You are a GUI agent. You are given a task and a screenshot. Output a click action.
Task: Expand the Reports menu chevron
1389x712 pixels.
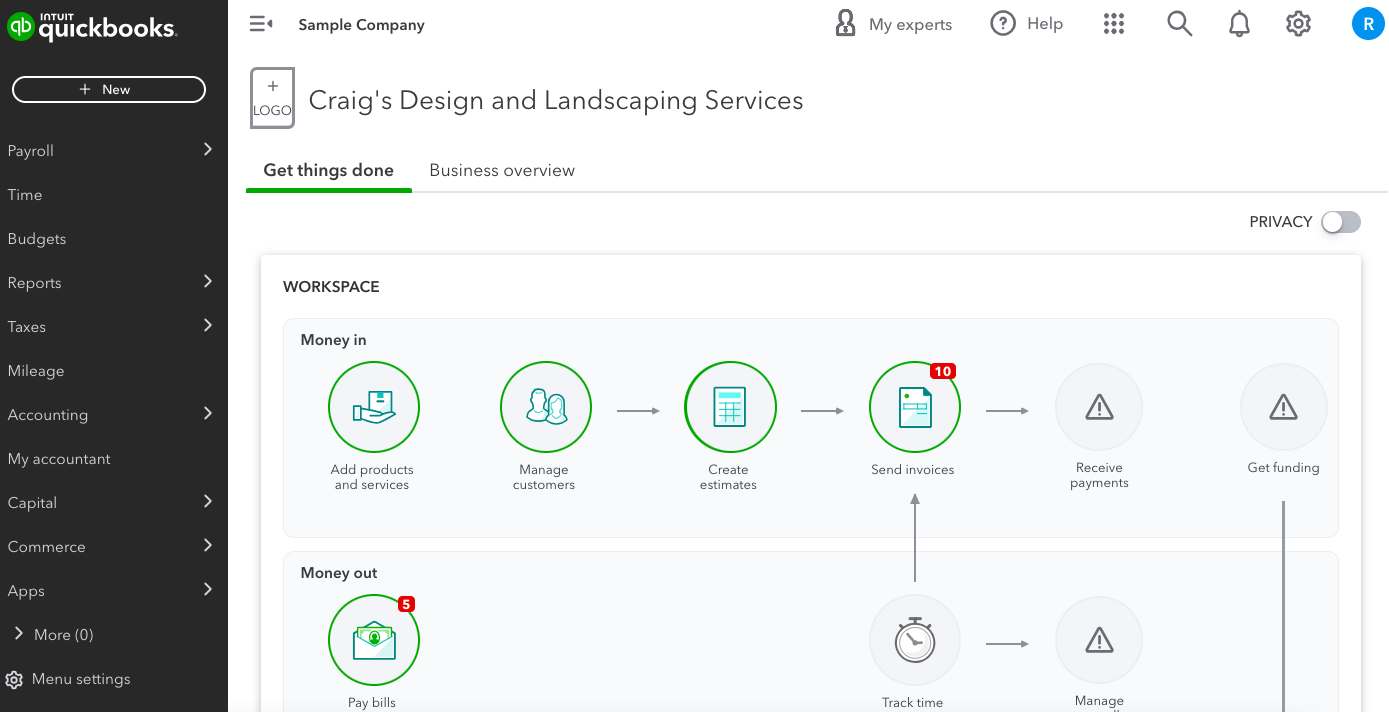(208, 281)
